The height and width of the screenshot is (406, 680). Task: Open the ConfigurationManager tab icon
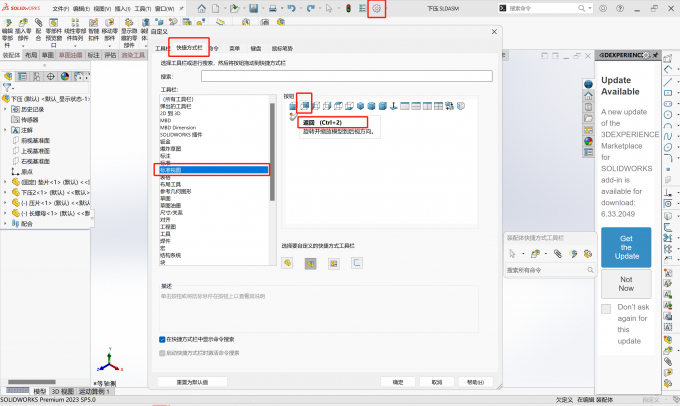click(x=36, y=76)
